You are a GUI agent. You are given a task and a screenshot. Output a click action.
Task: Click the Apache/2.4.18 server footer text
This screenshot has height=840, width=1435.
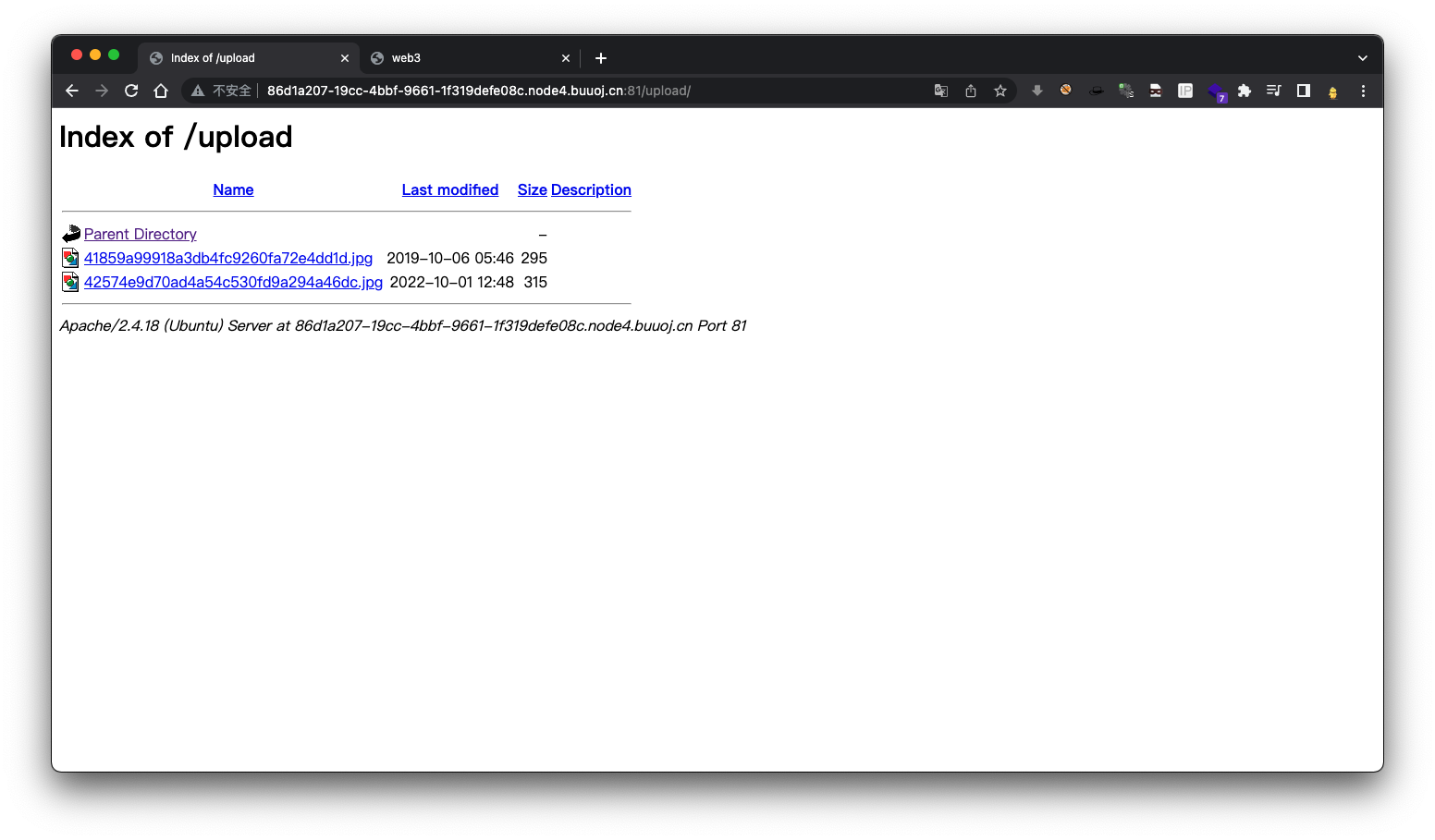click(x=403, y=325)
